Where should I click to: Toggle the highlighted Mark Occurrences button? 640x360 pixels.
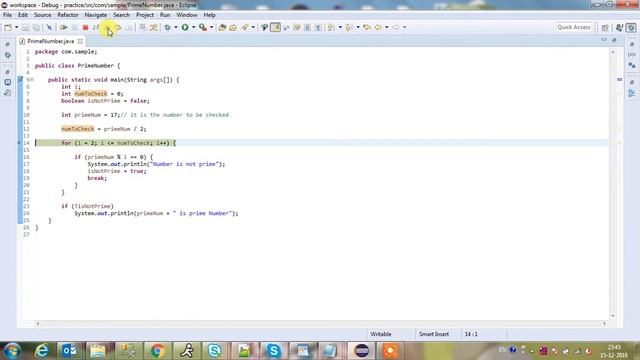pos(276,27)
